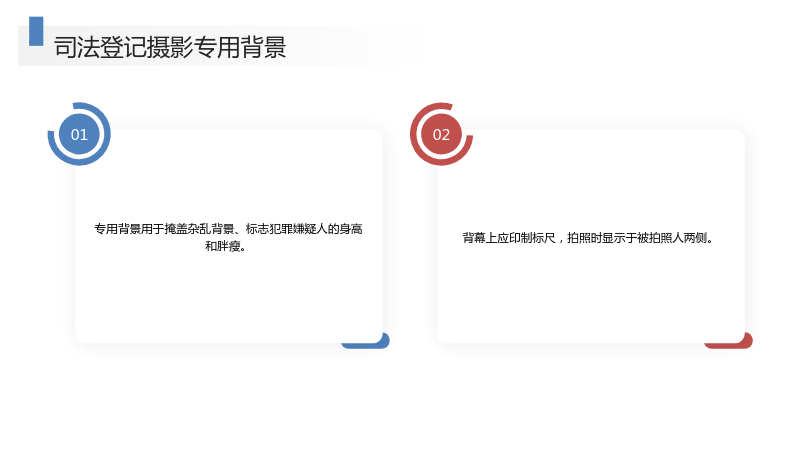Click the text starting with 专用背景用于掩盖杂乱背景
Viewport: 800px width, 450px height.
pyautogui.click(x=228, y=237)
